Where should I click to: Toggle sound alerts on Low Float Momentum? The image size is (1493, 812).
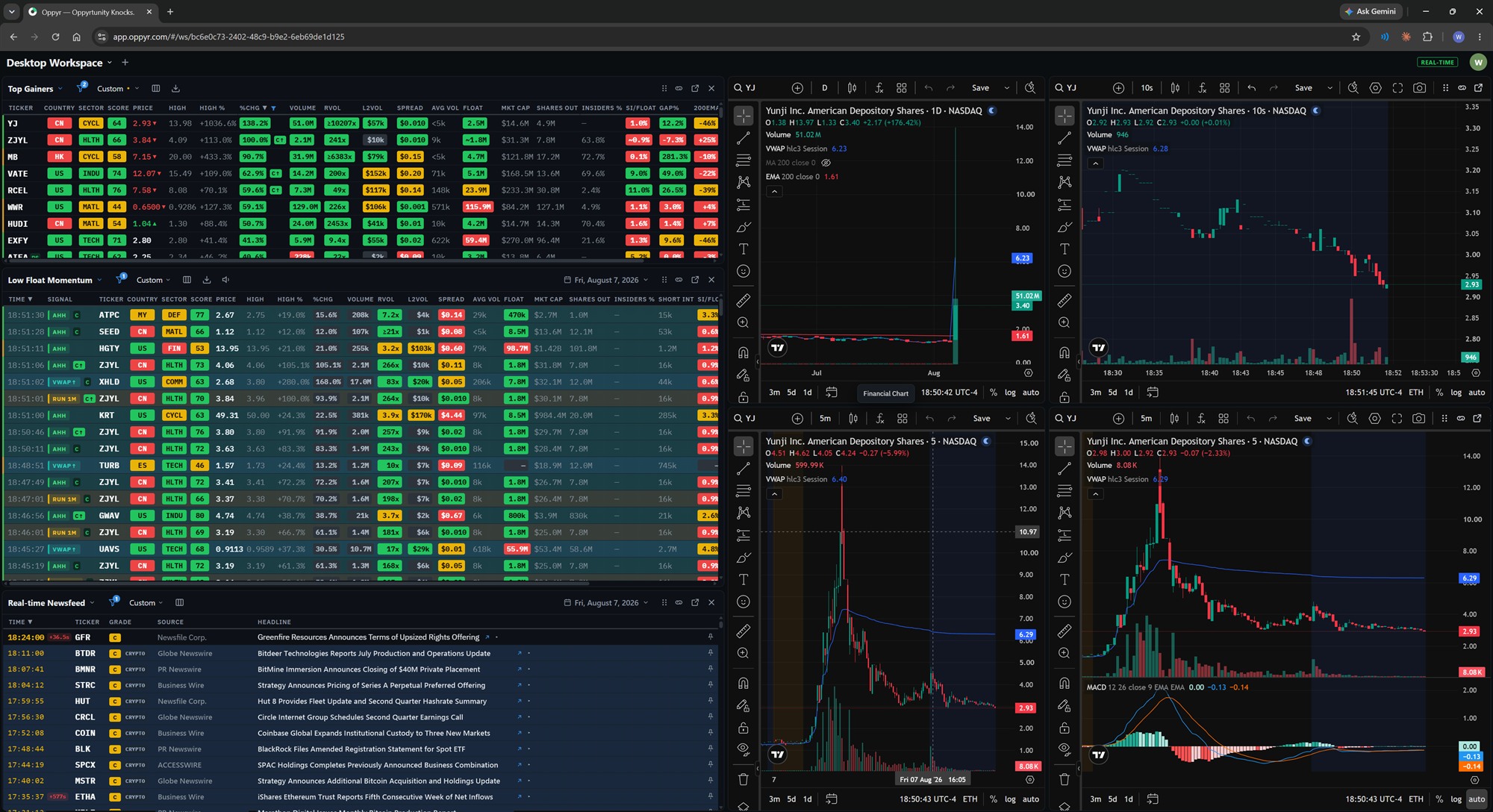pyautogui.click(x=225, y=280)
